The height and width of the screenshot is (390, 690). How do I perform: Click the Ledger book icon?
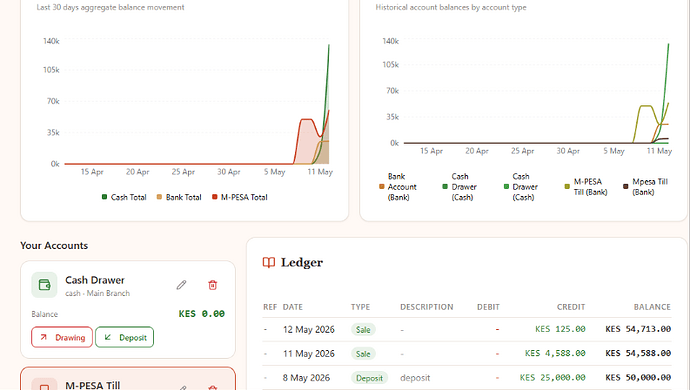269,262
